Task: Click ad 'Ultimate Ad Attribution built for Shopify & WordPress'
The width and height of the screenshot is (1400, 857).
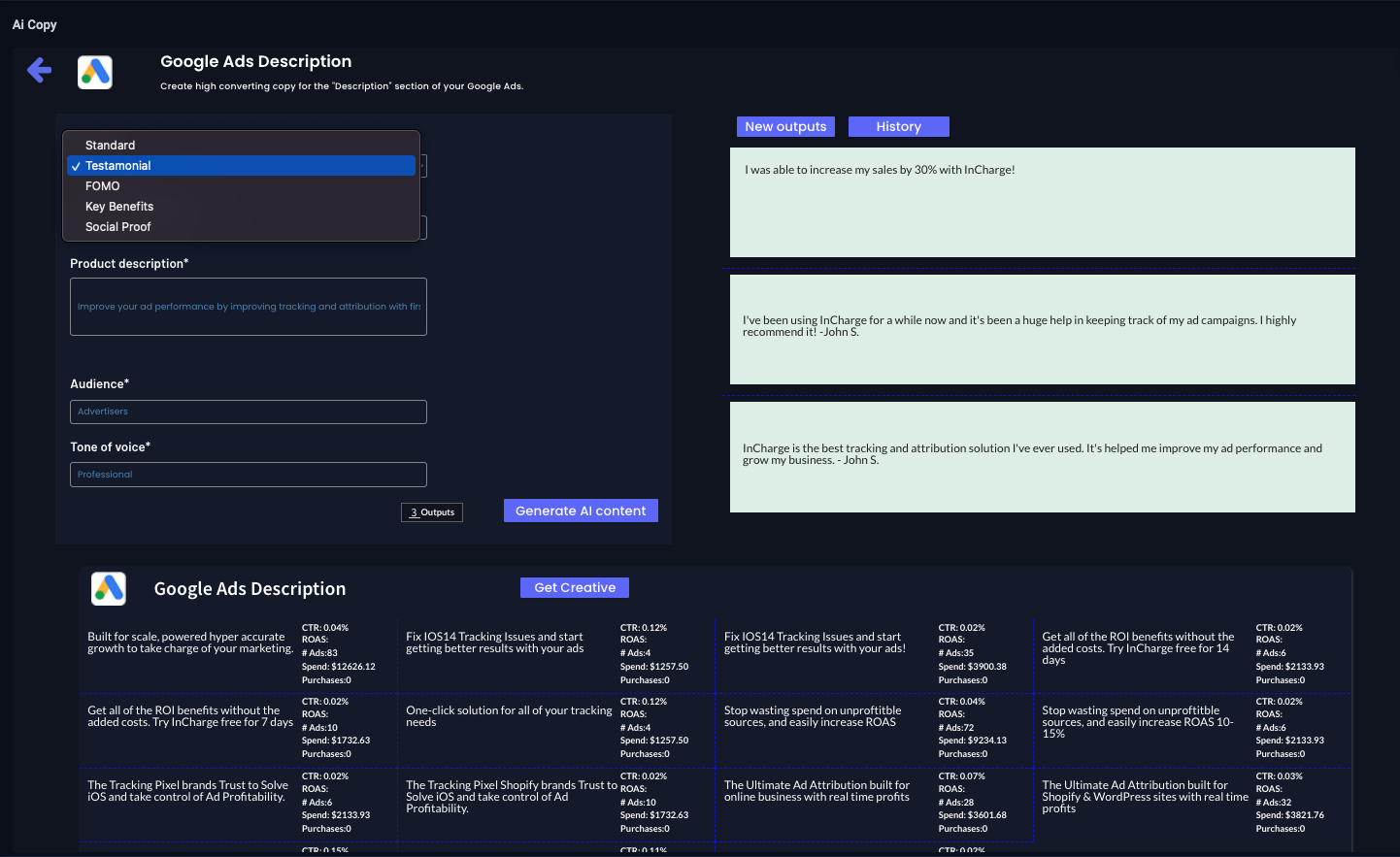Action: pos(1146,797)
